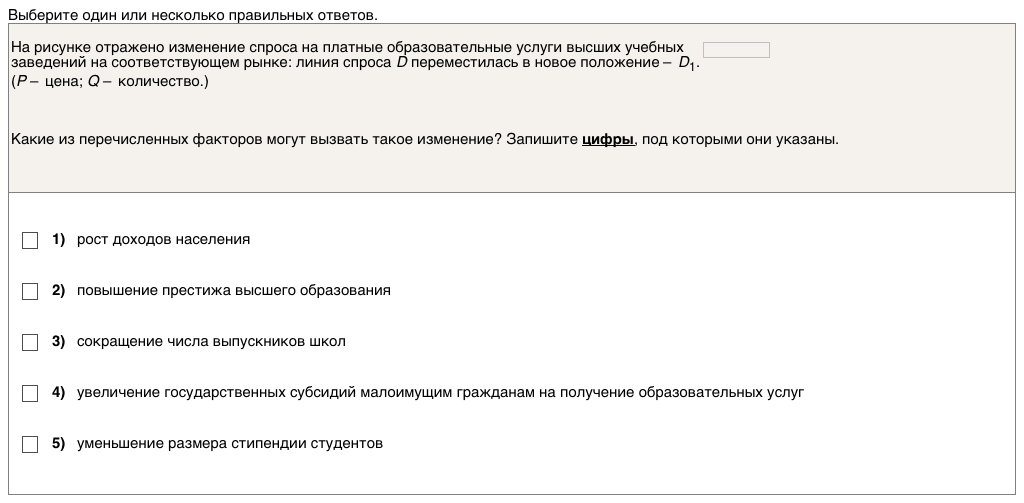The width and height of the screenshot is (1024, 503).
Task: Click instruction "Выберите один или несколько правильных ответов"
Action: point(193,16)
